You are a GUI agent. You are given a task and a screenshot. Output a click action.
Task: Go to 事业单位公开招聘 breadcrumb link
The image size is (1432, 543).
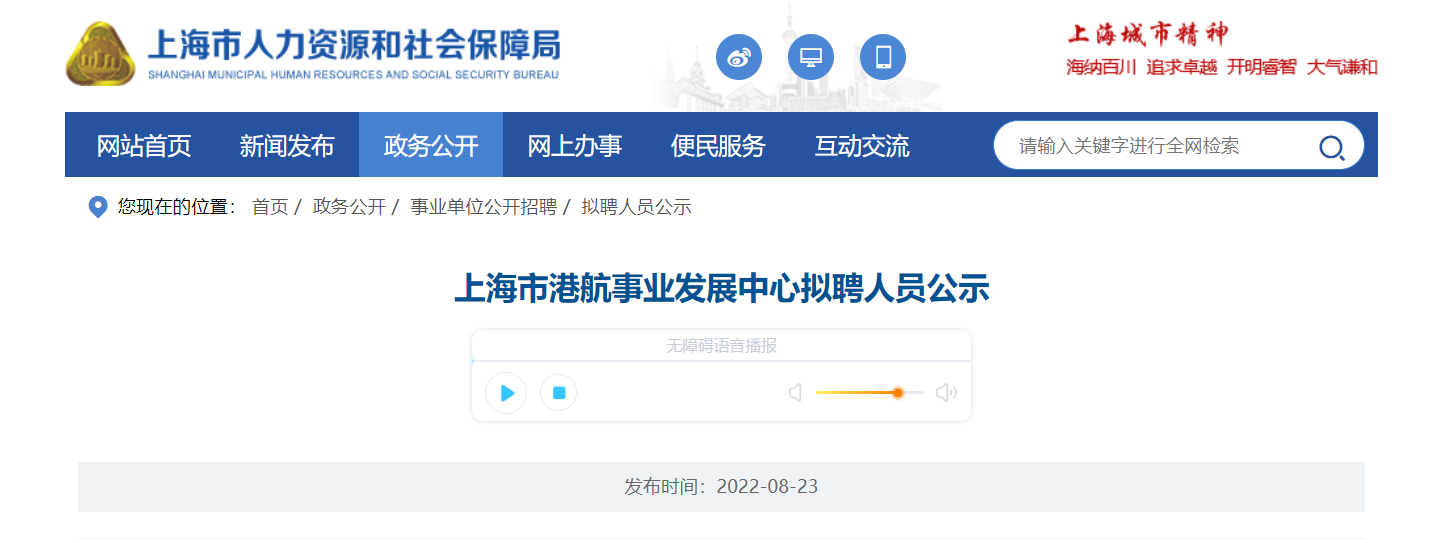tap(484, 207)
